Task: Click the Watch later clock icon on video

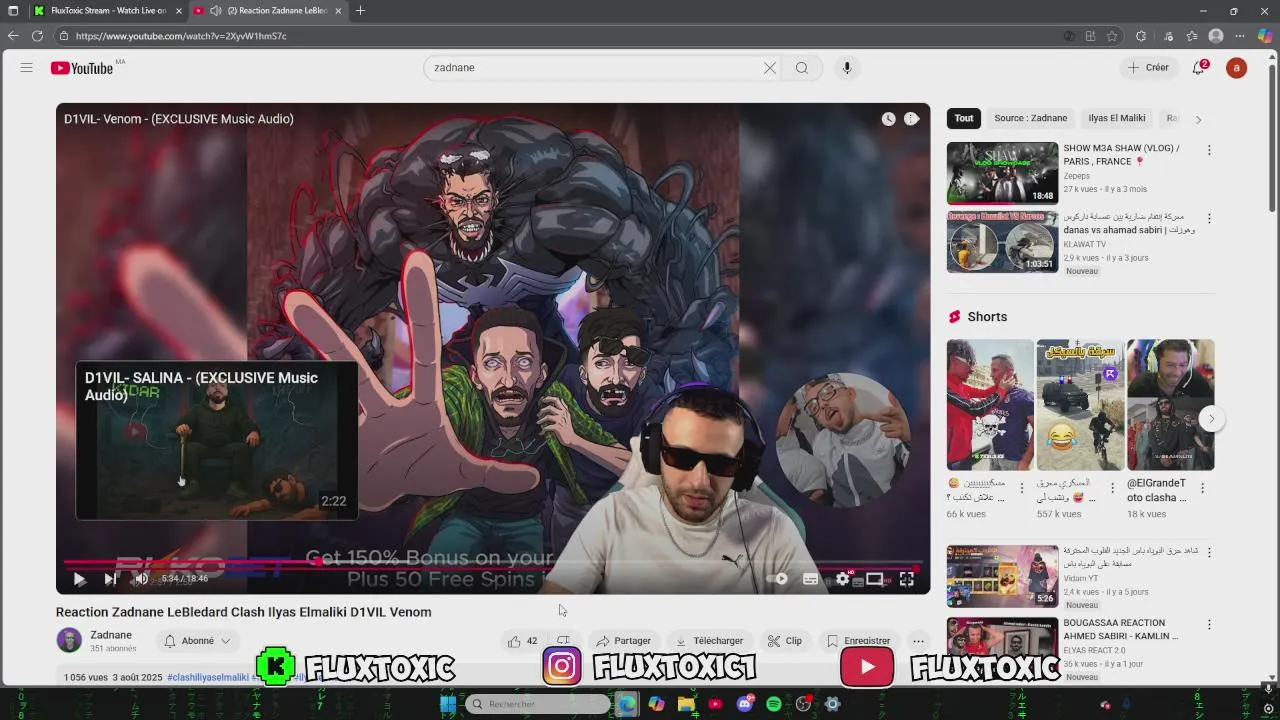Action: pos(888,119)
